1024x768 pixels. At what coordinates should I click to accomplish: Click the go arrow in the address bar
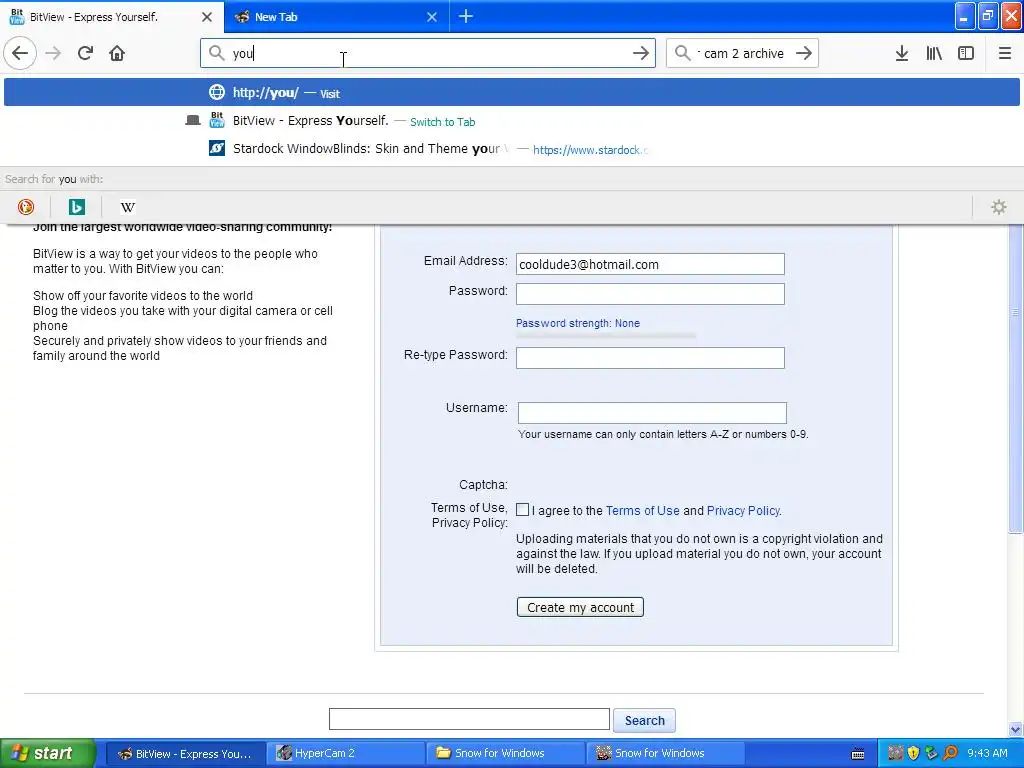click(x=641, y=53)
